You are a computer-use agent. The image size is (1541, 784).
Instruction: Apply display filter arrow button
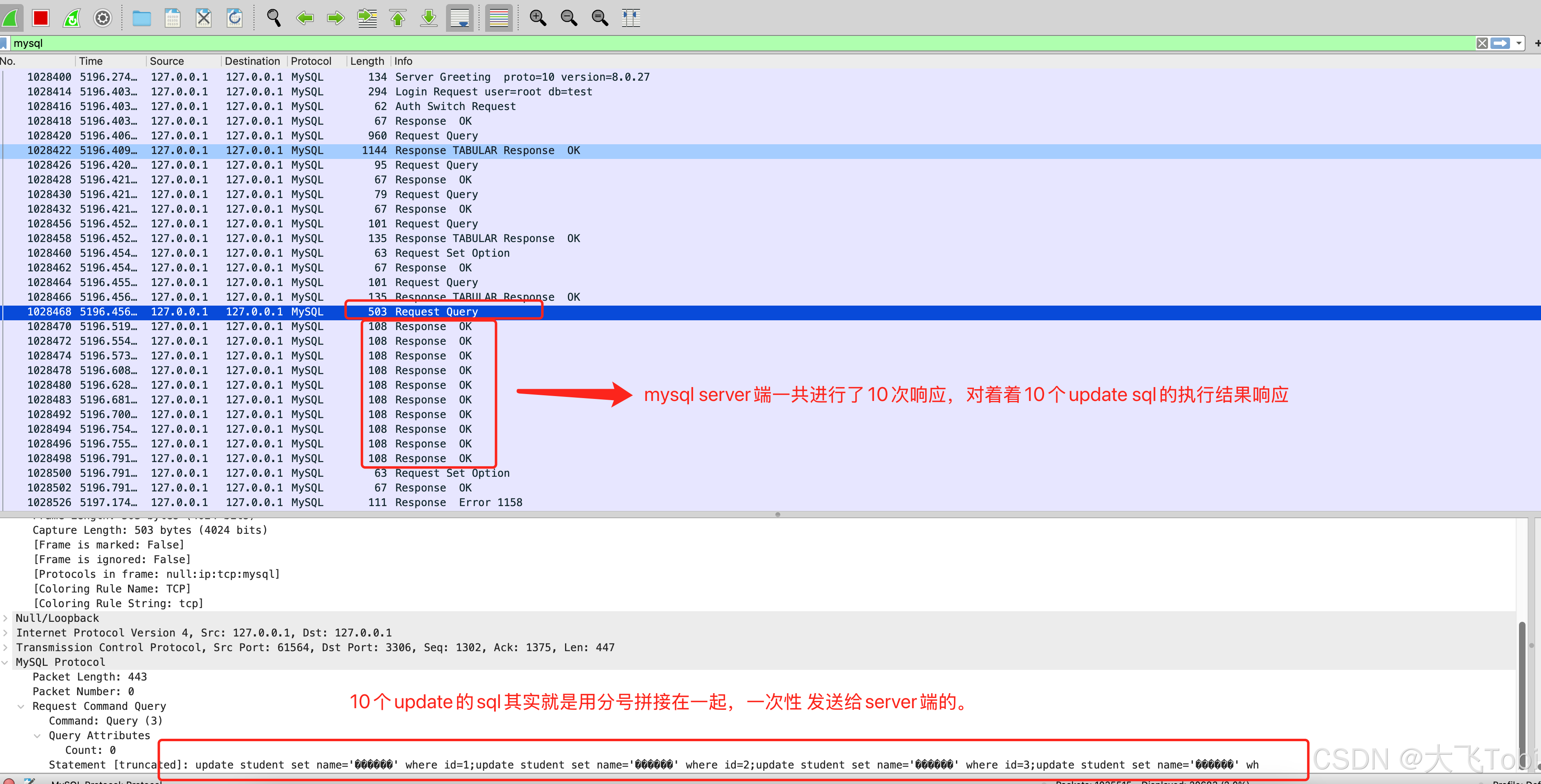pyautogui.click(x=1500, y=43)
